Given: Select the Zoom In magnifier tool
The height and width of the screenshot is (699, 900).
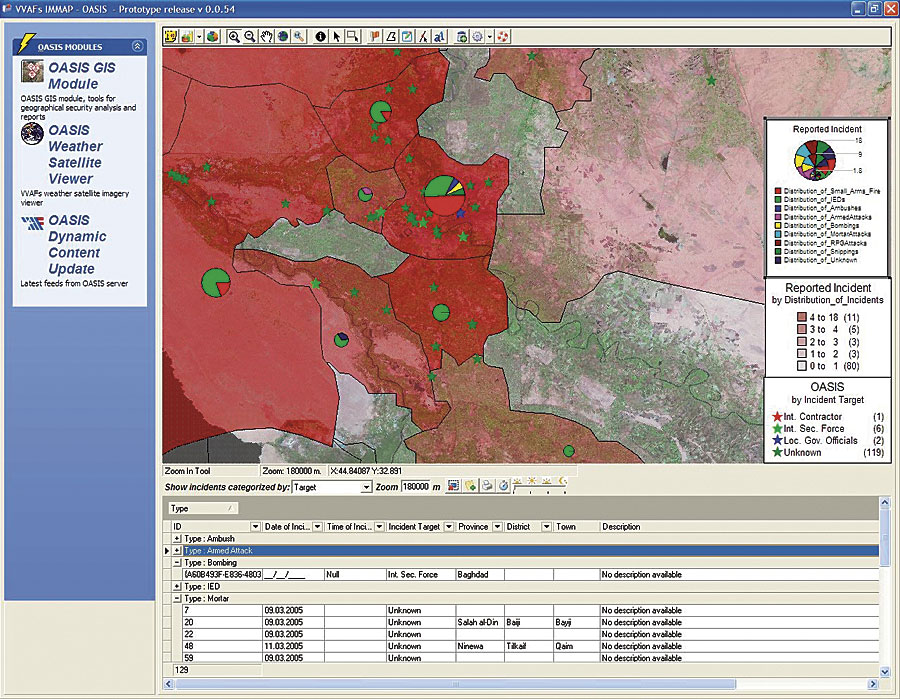Looking at the screenshot, I should 233,36.
